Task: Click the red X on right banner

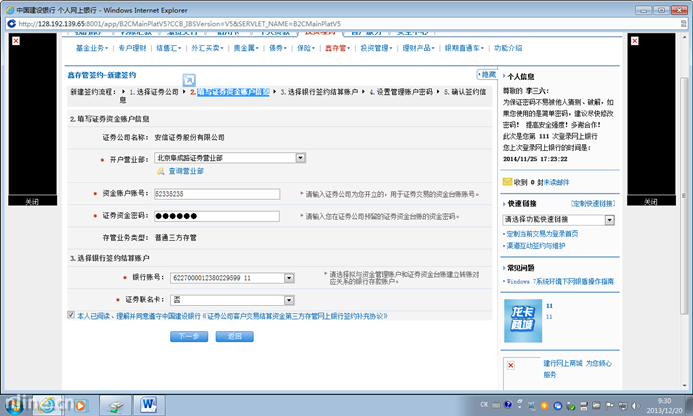Action: (x=635, y=41)
